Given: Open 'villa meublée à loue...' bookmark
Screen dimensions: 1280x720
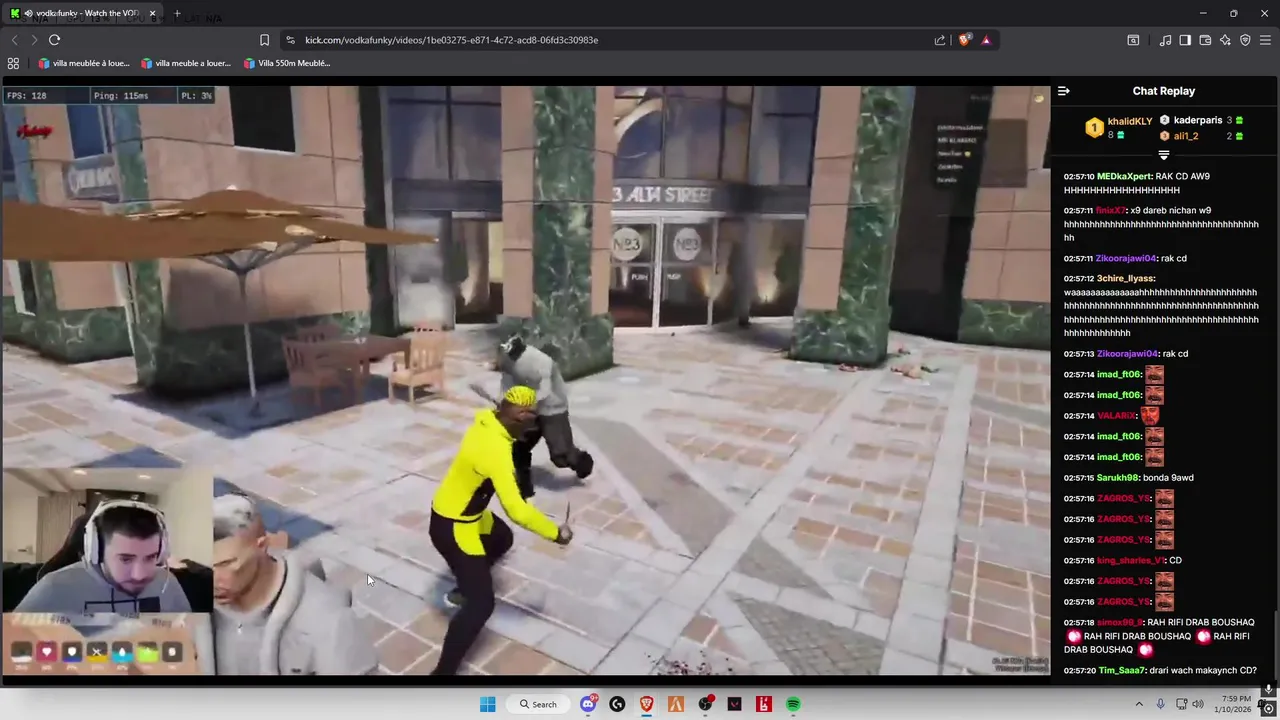Looking at the screenshot, I should [84, 63].
